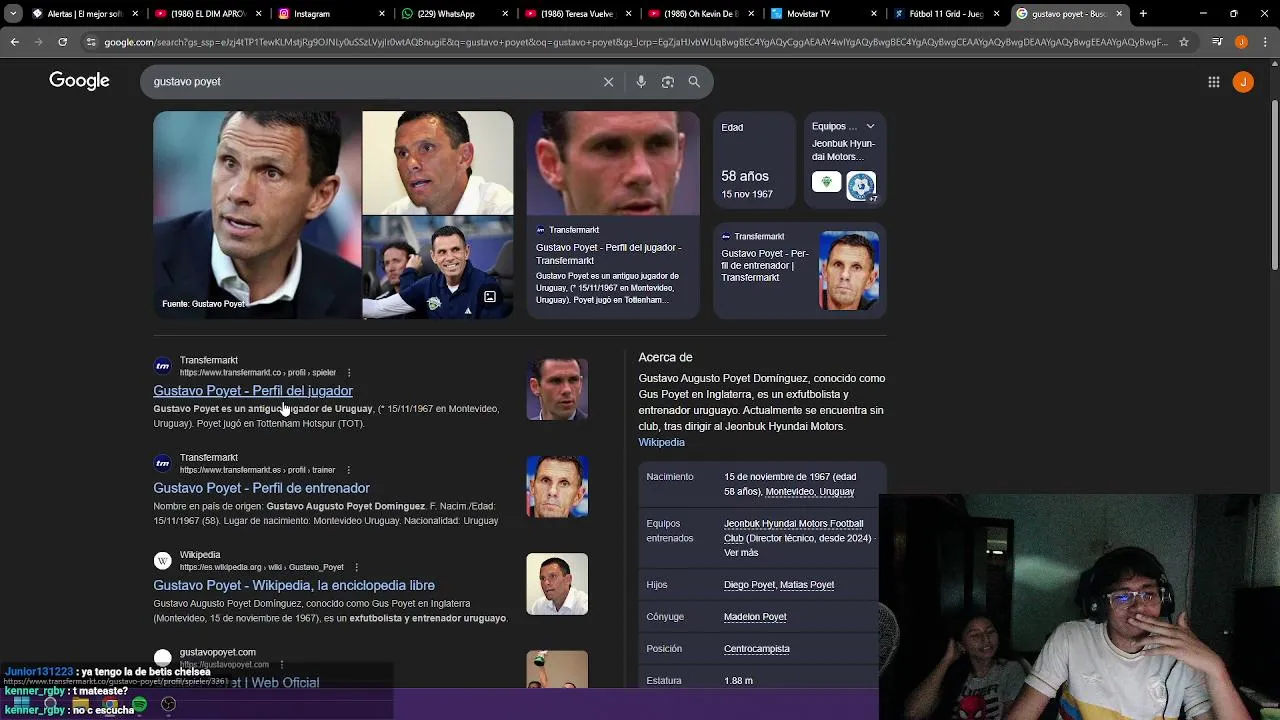
Task: Open the Chrome profile avatar in toolbar
Action: pyautogui.click(x=1241, y=42)
